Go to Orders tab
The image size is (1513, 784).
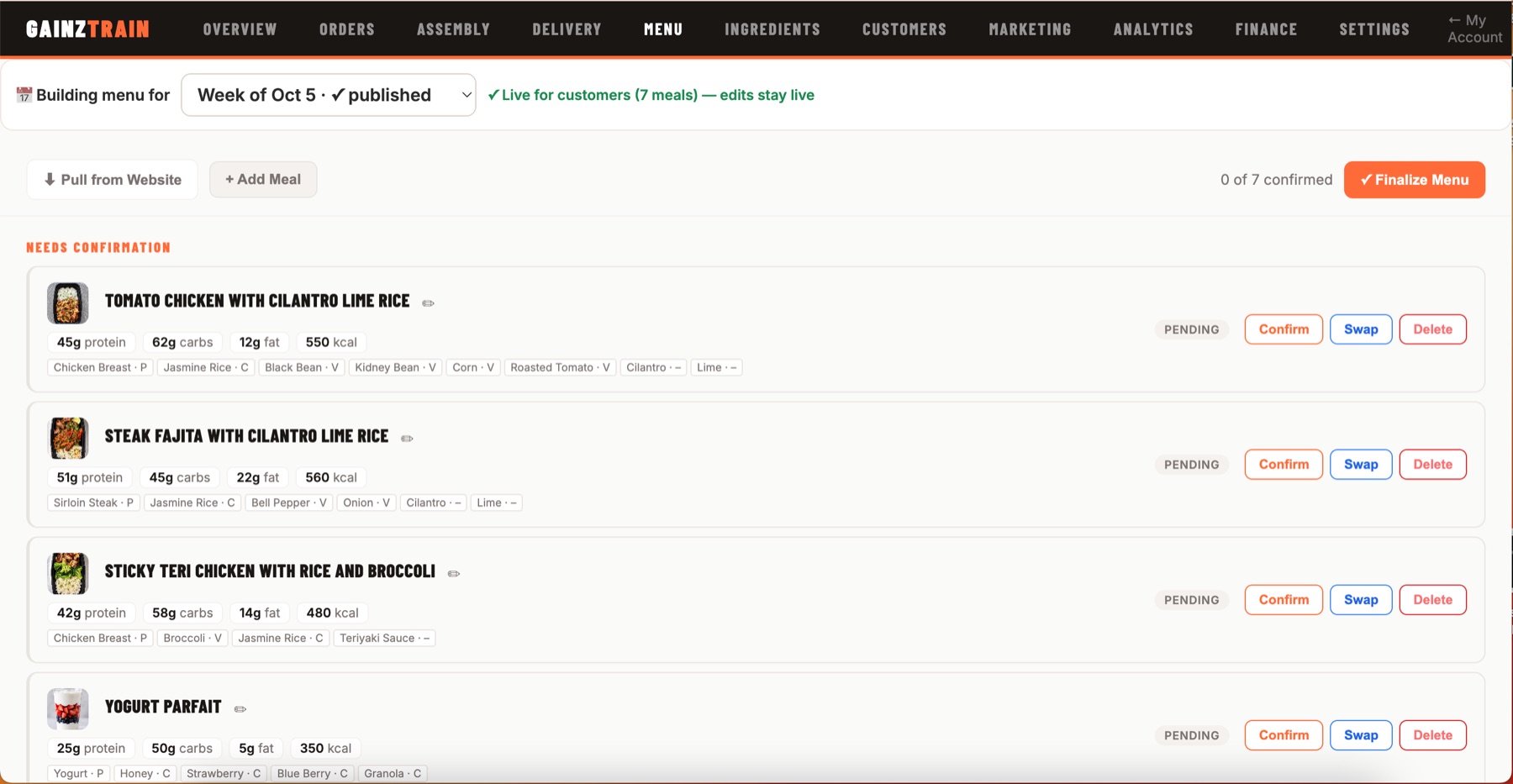tap(347, 29)
